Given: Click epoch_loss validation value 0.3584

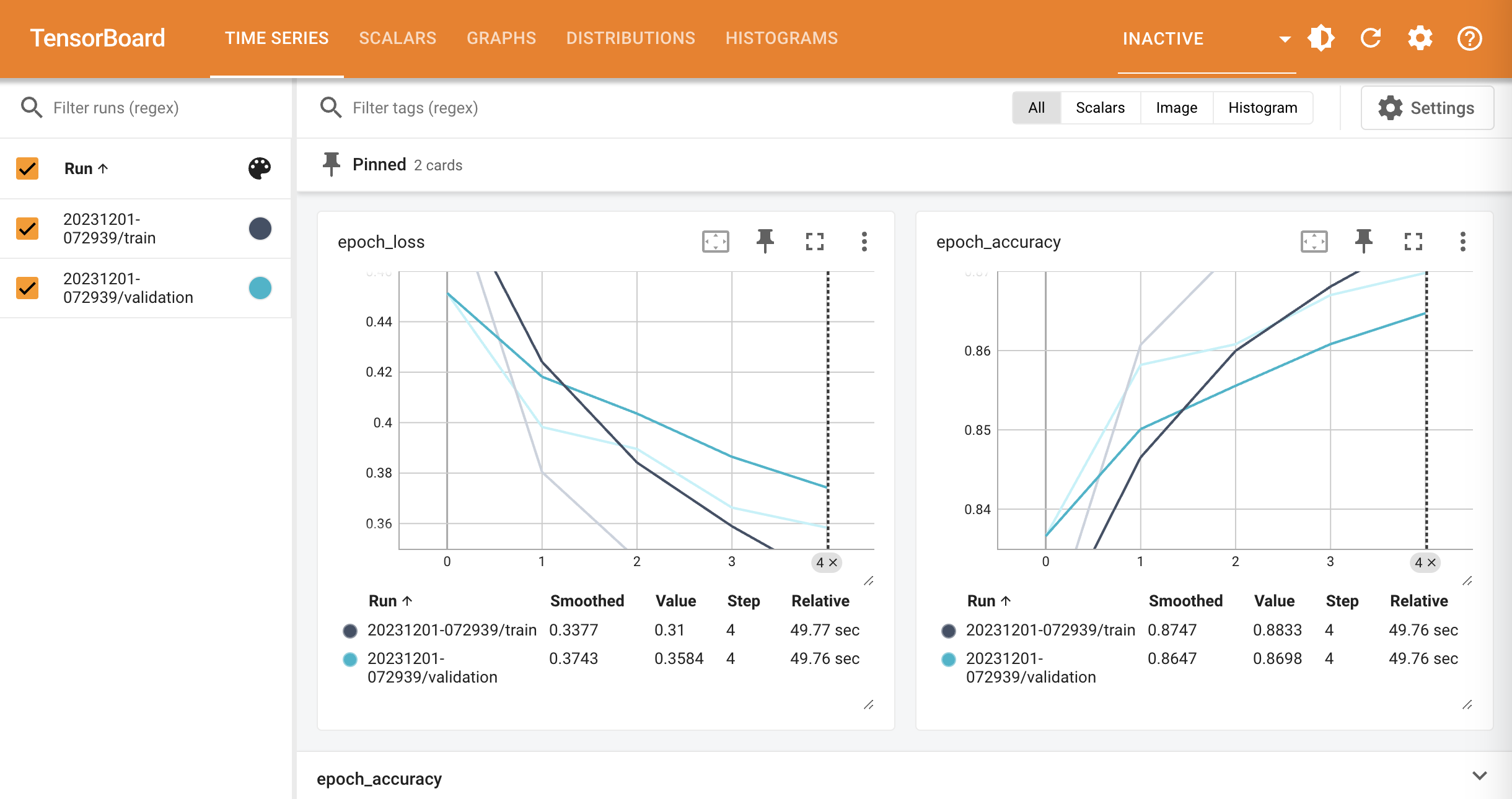Looking at the screenshot, I should tap(679, 658).
